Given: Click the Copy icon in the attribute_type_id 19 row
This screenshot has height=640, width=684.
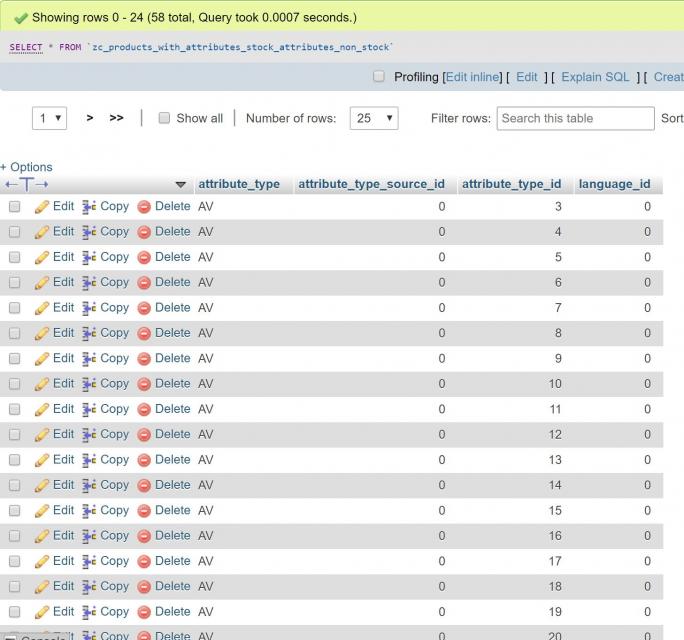Looking at the screenshot, I should point(89,612).
